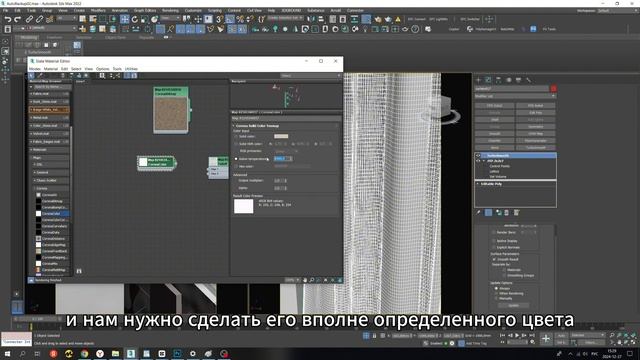Click the Pick Material eyedropper in Slate toolbar
The height and width of the screenshot is (360, 640).
point(40,76)
